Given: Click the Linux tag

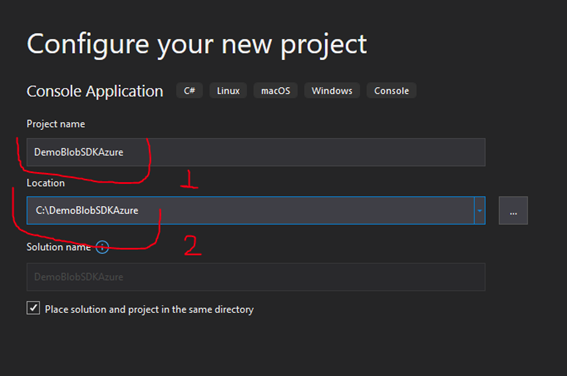Looking at the screenshot, I should (x=228, y=90).
